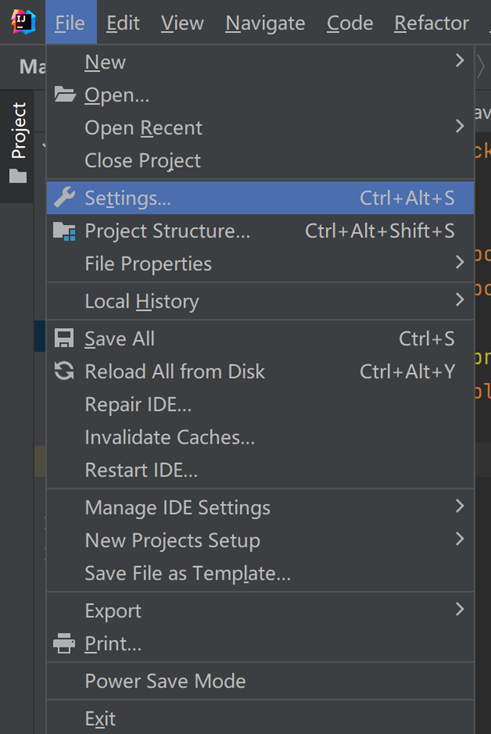The width and height of the screenshot is (491, 734).
Task: Click the Open folder icon
Action: 65,95
